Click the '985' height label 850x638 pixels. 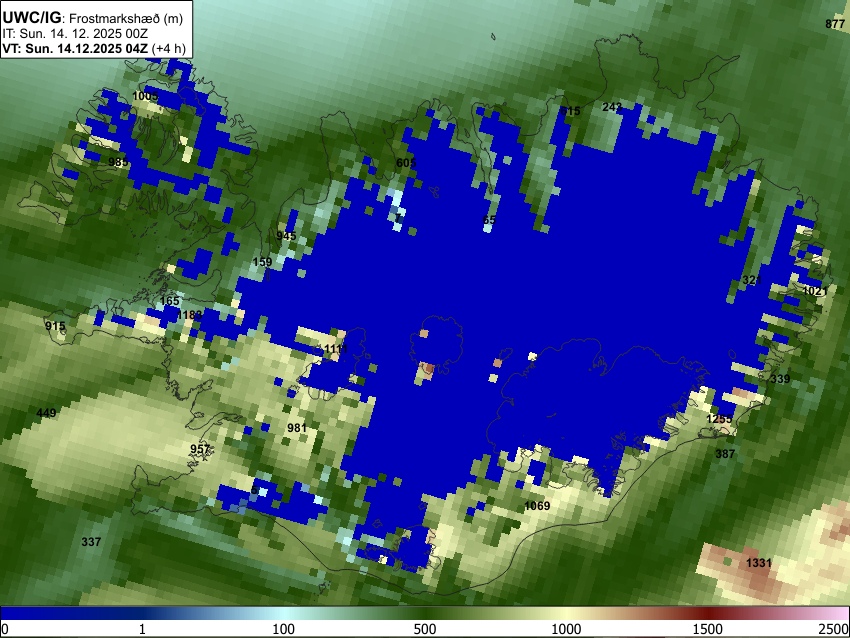[118, 162]
